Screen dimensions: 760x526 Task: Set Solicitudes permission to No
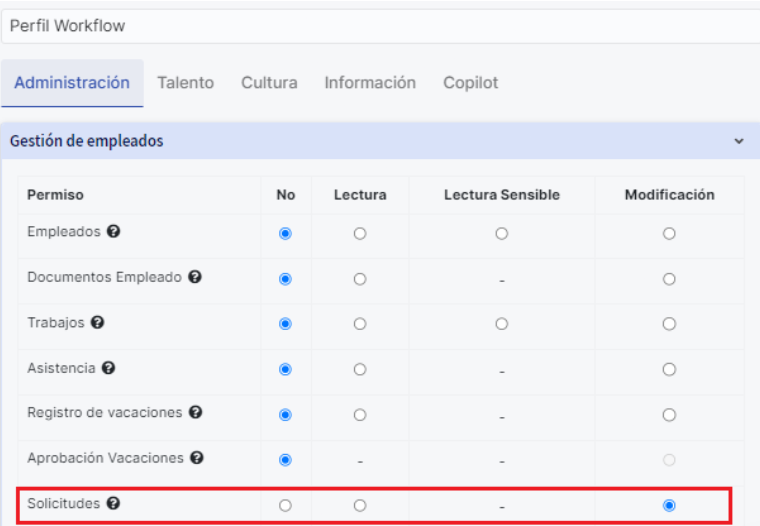pos(285,506)
